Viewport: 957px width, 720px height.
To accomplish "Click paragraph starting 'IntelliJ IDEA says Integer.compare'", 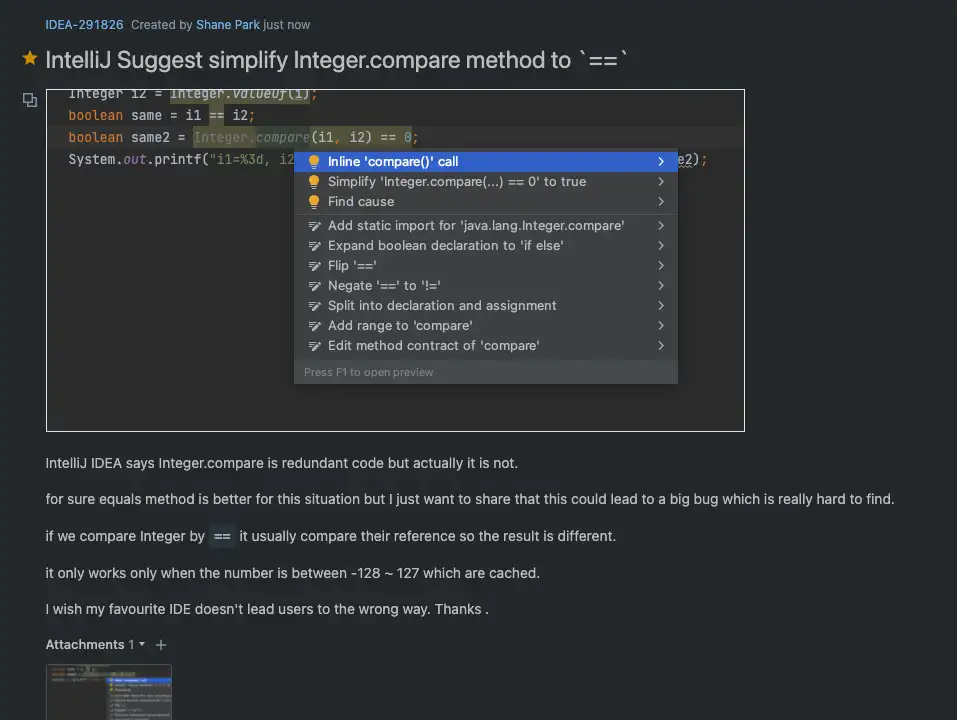I will [281, 463].
